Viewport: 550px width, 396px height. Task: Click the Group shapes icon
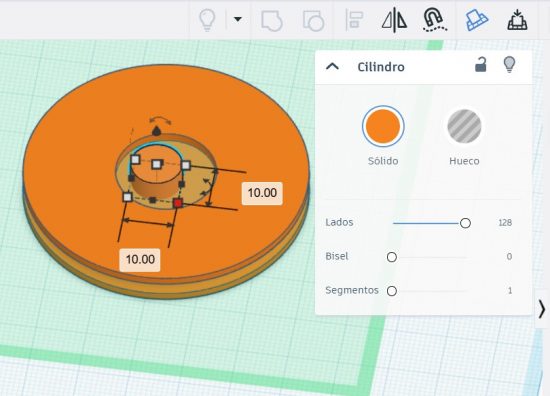click(x=272, y=21)
